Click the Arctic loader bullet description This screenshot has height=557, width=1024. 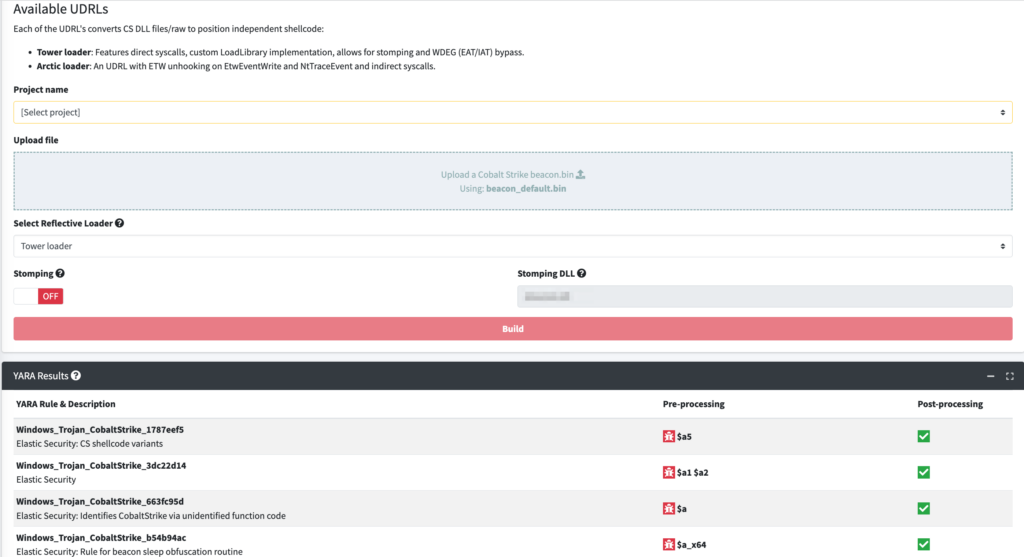[x=236, y=66]
